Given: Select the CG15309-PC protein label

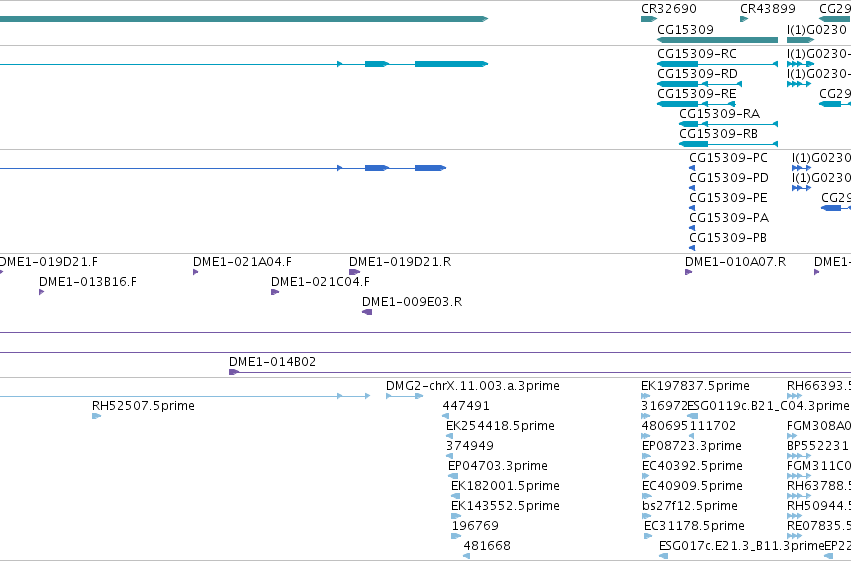Looking at the screenshot, I should (x=728, y=158).
